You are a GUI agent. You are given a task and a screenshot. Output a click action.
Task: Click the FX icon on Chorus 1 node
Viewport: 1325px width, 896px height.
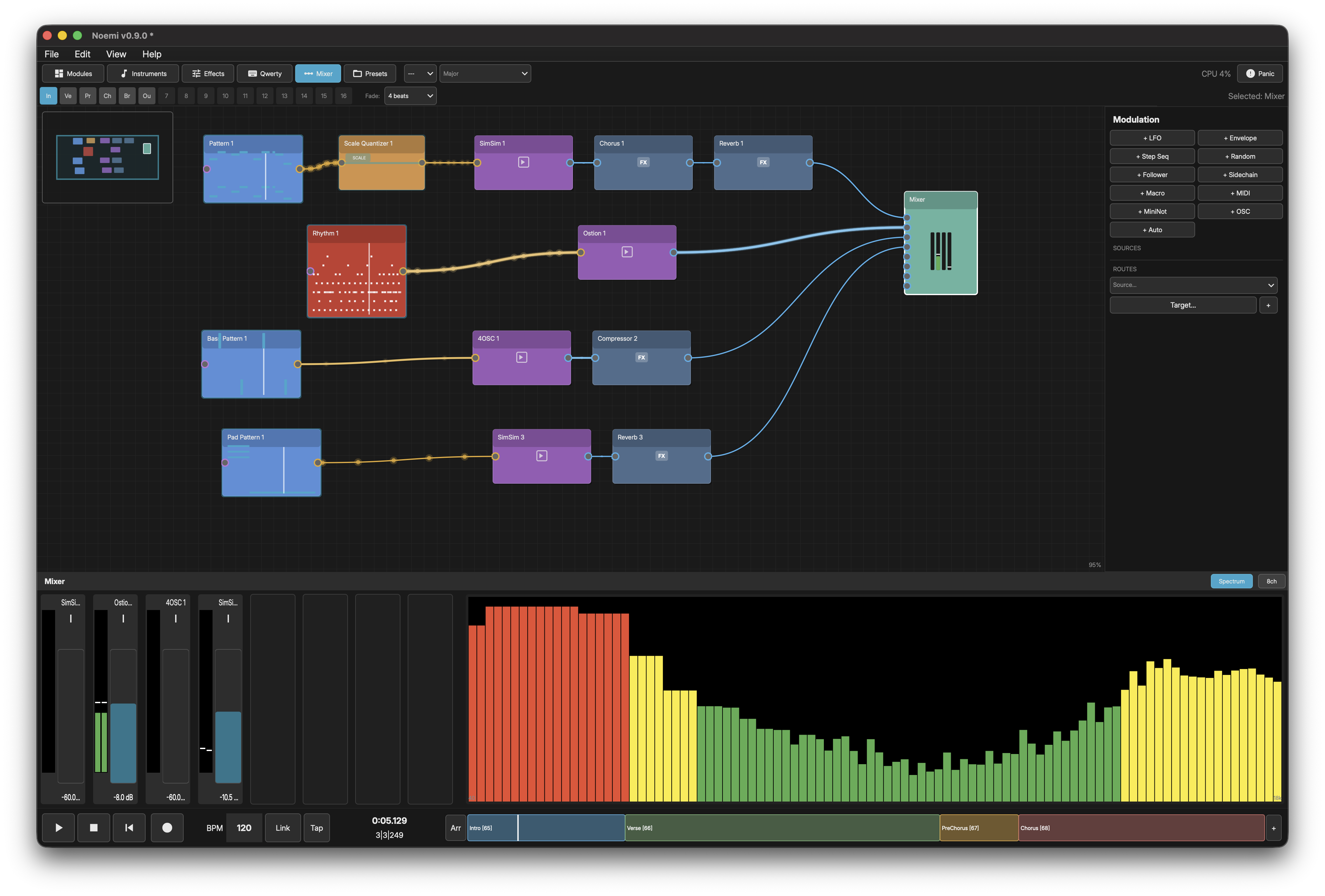click(x=643, y=162)
